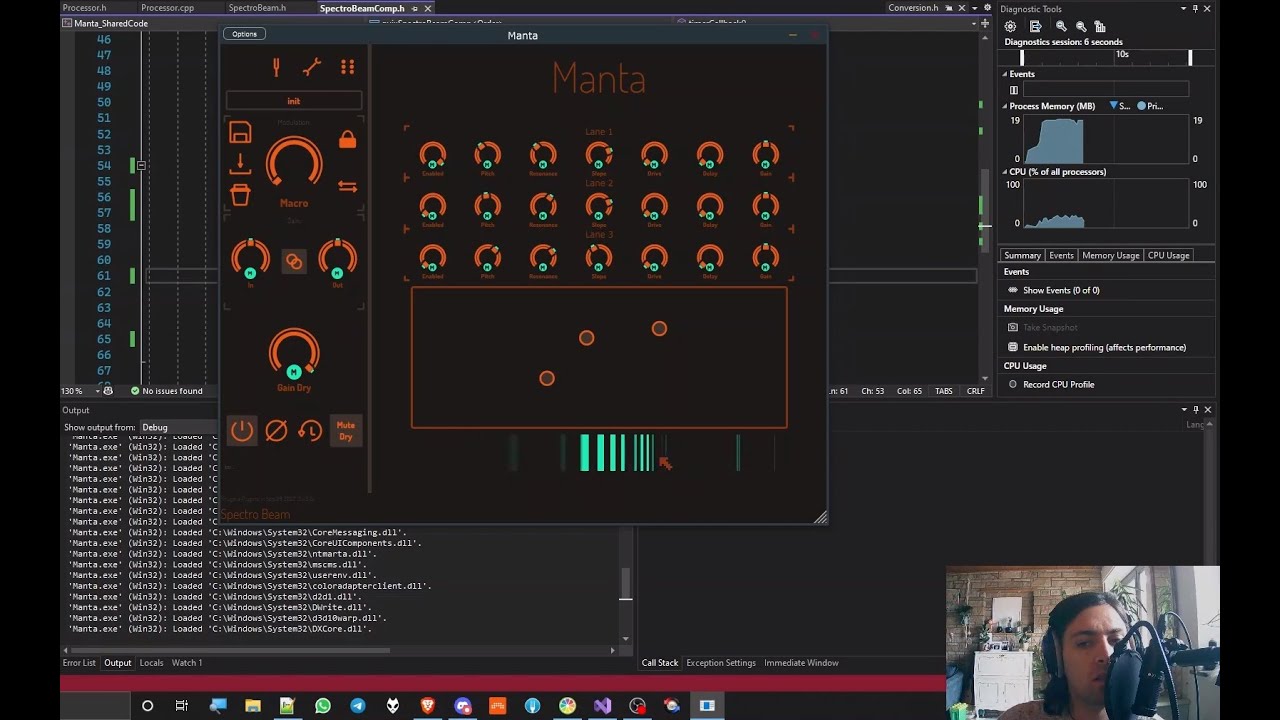Open Exception Settings tab

click(721, 662)
